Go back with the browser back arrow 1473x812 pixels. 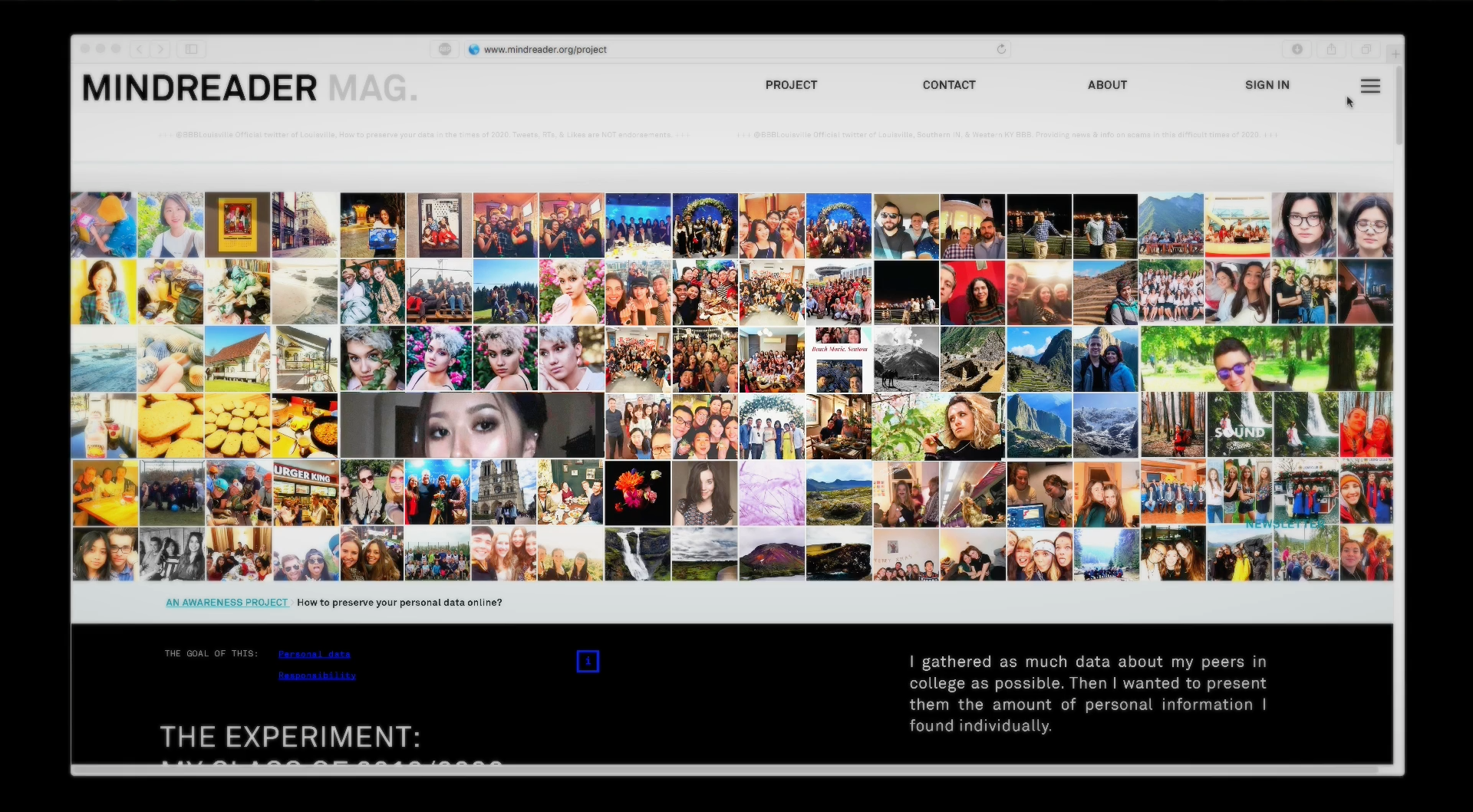click(x=140, y=49)
